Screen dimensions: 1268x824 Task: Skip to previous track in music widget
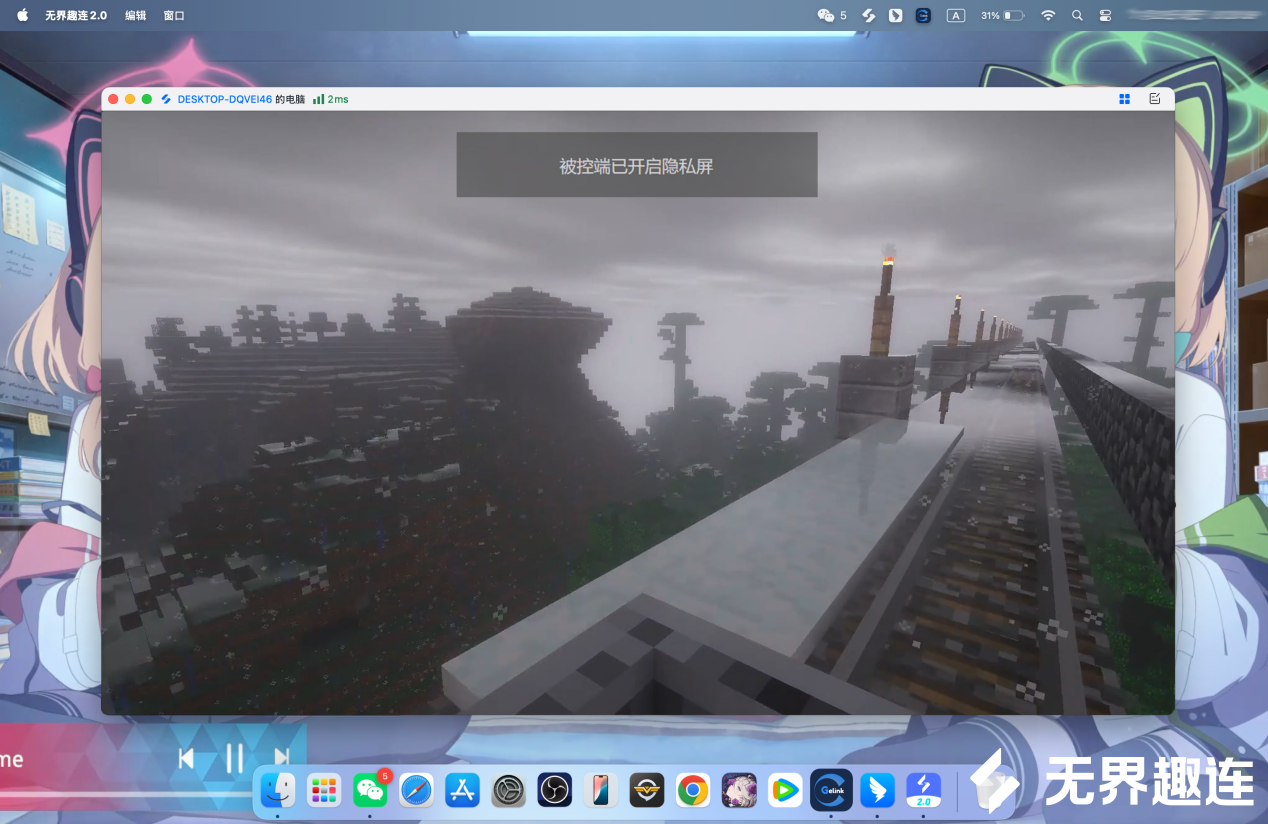pos(186,758)
